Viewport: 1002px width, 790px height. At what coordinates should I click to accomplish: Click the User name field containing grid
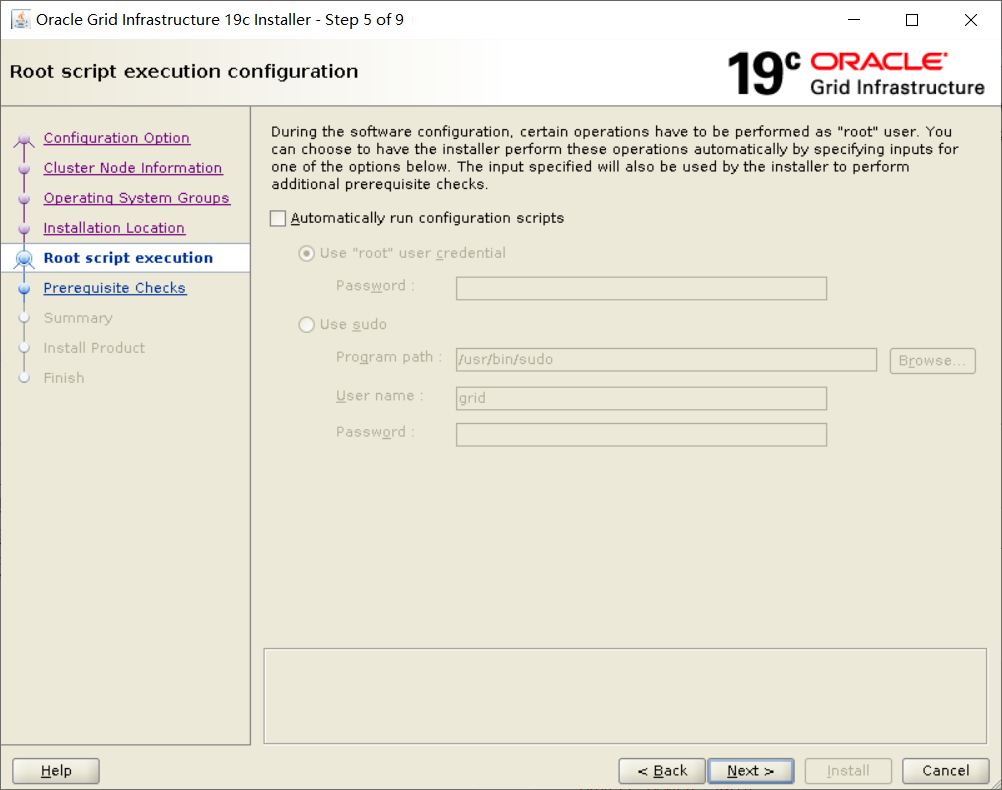click(x=641, y=398)
